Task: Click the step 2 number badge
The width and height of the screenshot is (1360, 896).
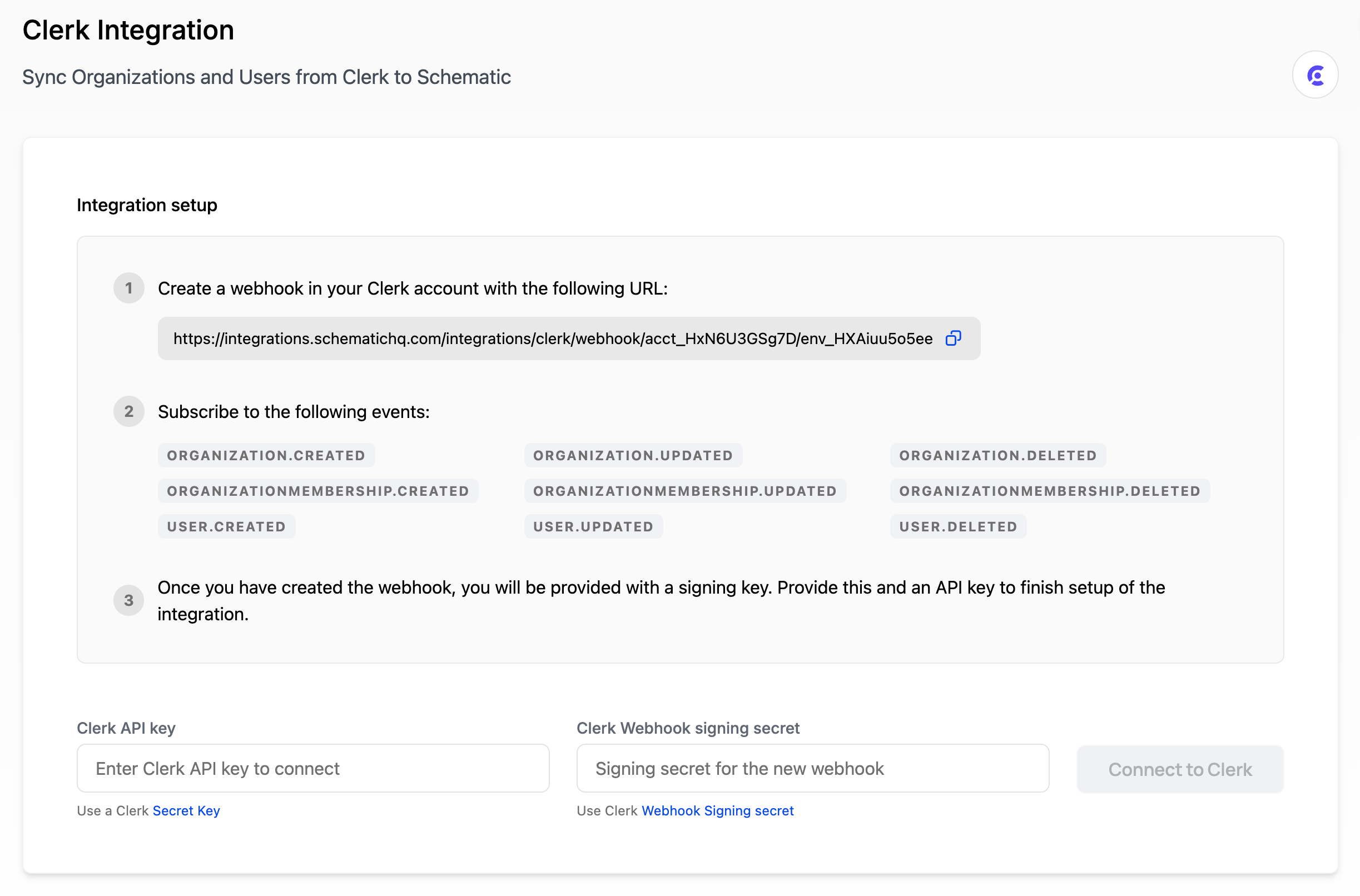Action: click(128, 411)
